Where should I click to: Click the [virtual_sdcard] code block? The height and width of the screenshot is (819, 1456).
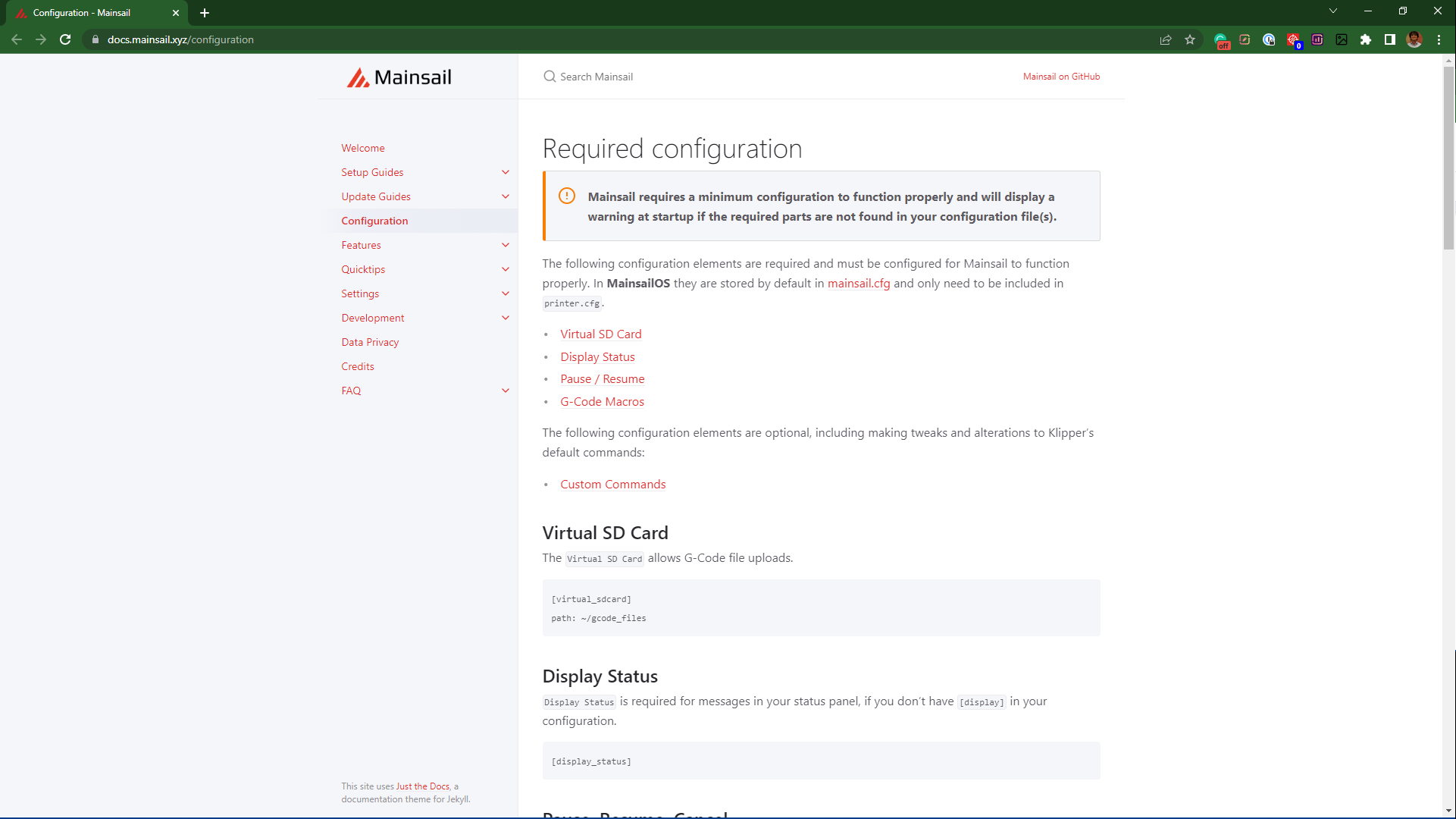click(x=821, y=608)
